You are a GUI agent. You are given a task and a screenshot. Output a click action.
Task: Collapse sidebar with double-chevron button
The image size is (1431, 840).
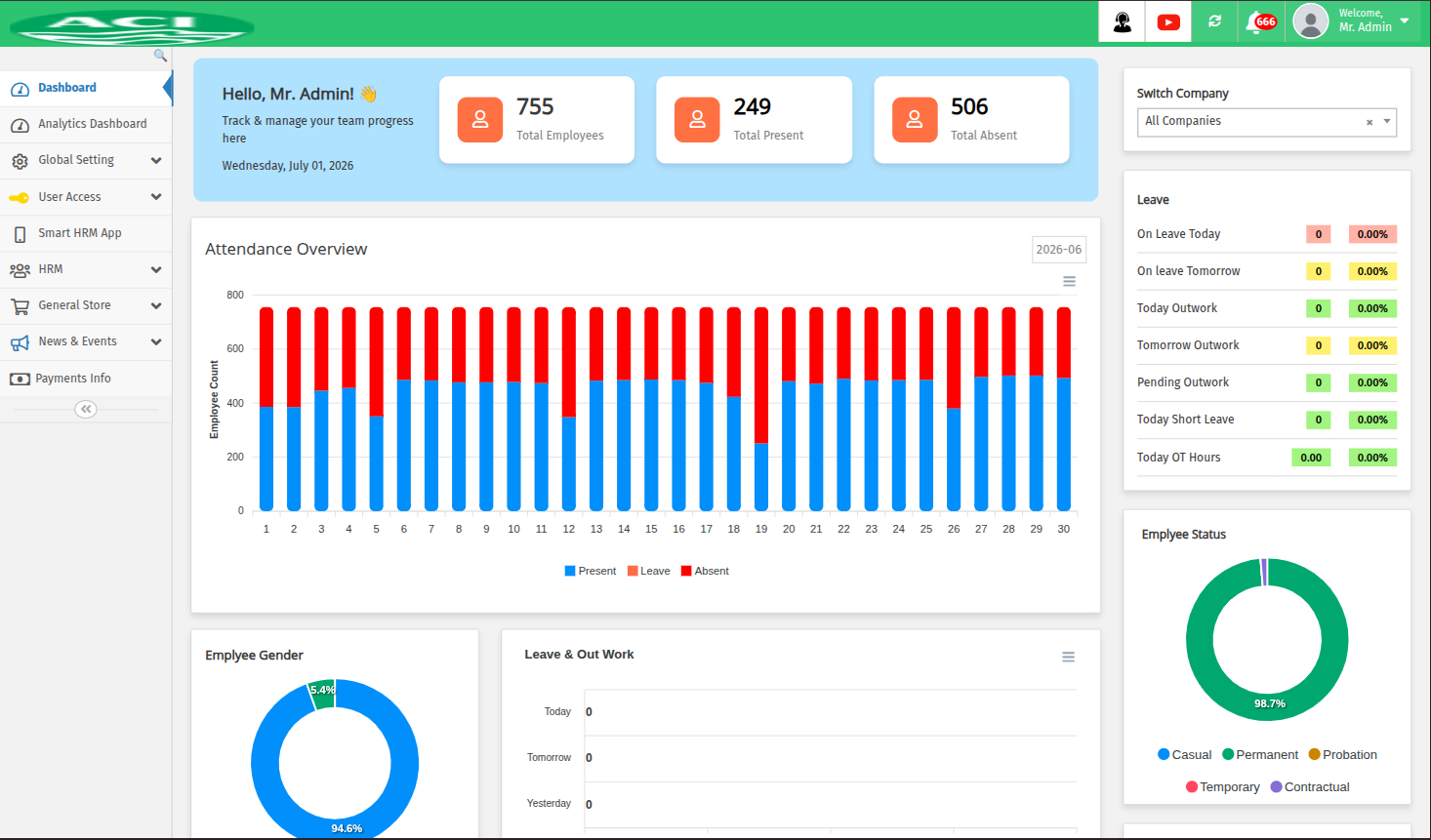86,409
